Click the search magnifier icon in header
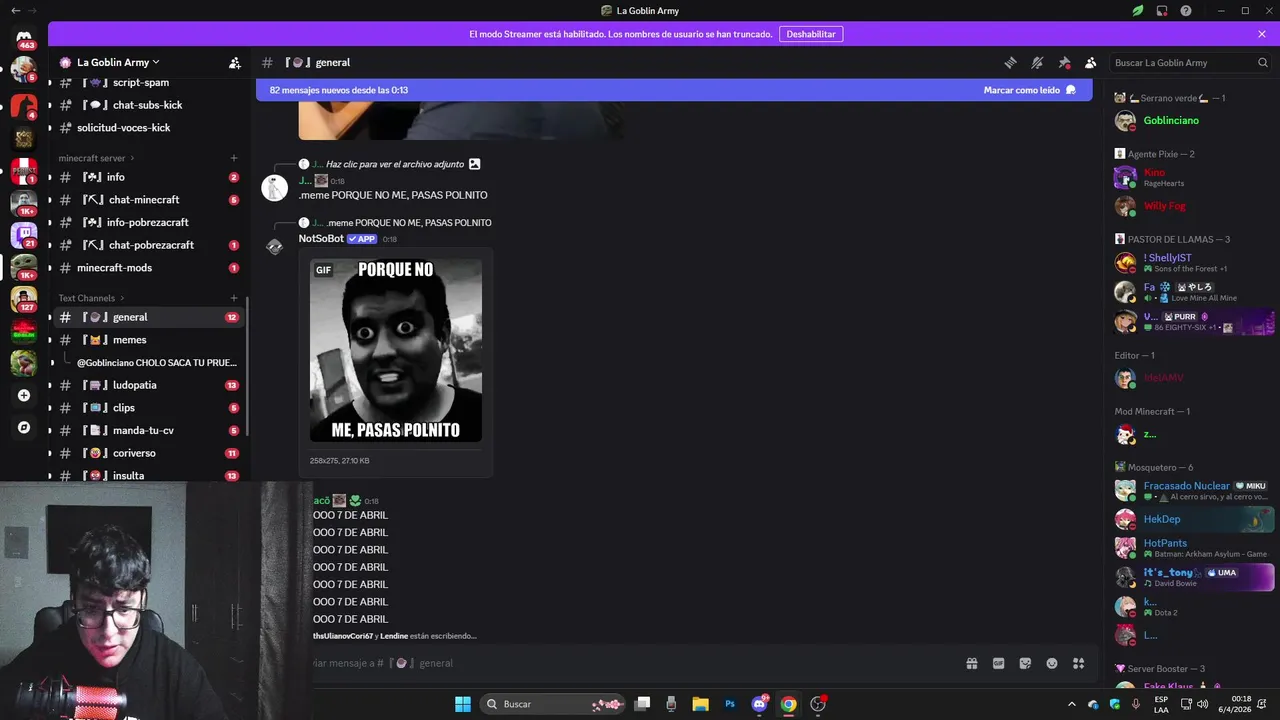 [1262, 62]
